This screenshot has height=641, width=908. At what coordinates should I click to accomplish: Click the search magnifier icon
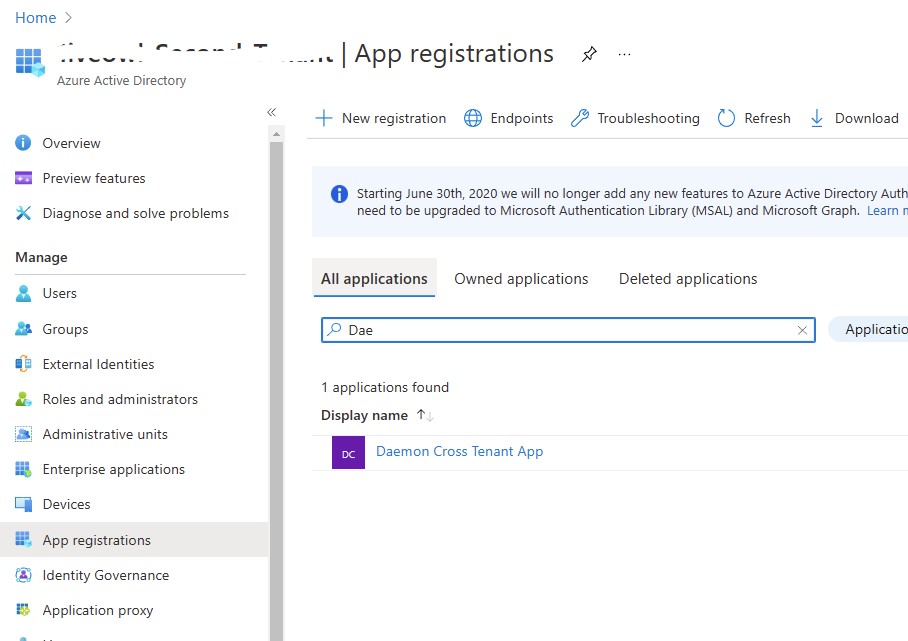click(334, 329)
